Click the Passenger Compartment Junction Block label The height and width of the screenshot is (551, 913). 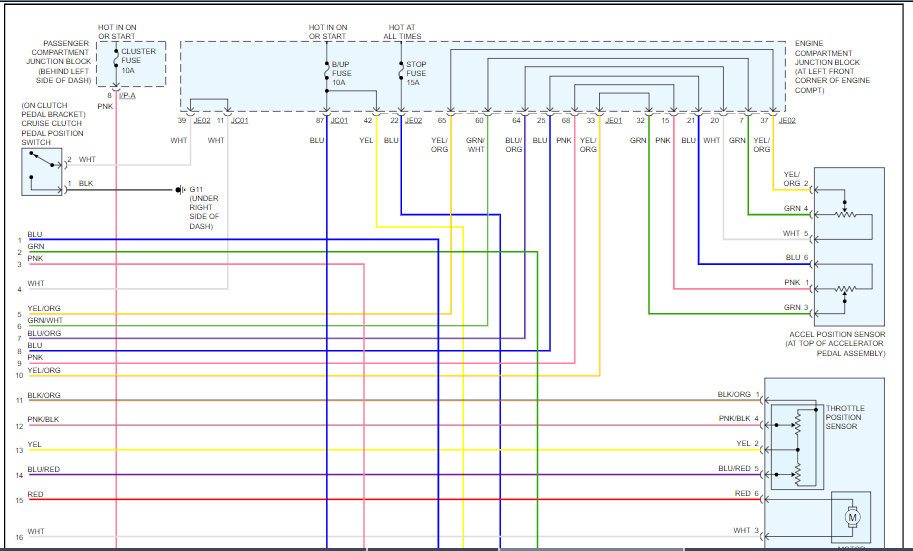pyautogui.click(x=58, y=62)
